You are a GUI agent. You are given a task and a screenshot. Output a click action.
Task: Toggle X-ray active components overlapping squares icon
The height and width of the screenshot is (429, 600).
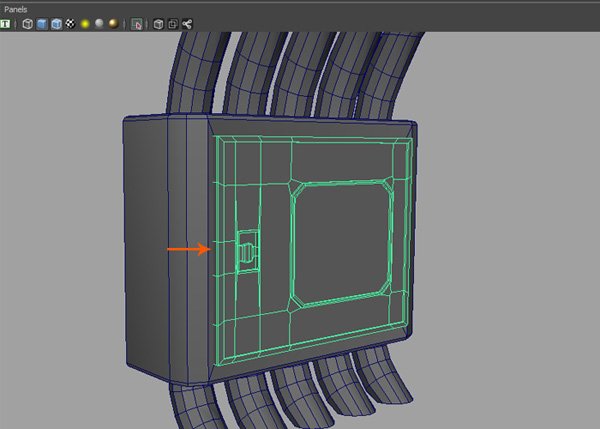(x=173, y=24)
